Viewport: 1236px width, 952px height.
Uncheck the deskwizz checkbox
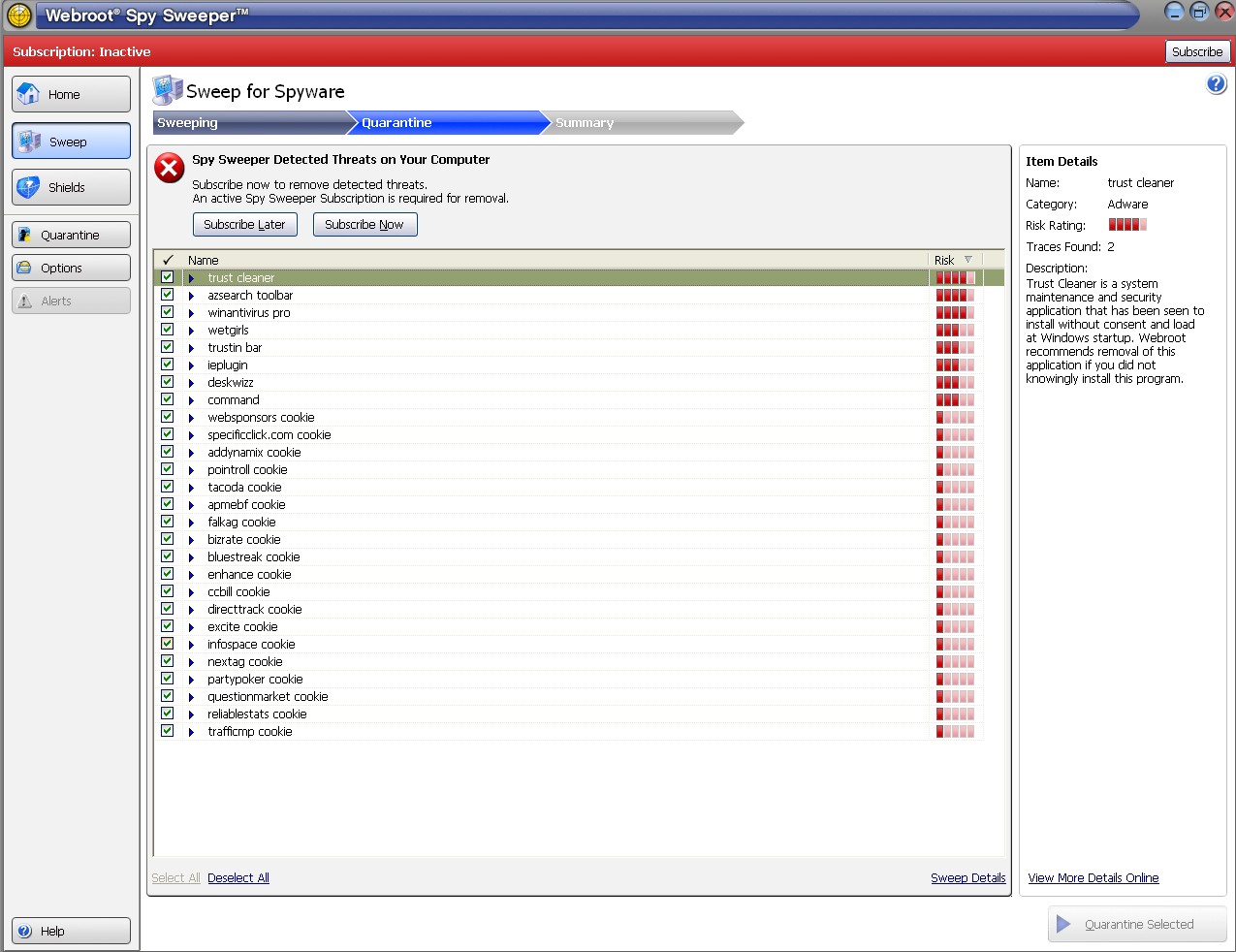pos(168,382)
